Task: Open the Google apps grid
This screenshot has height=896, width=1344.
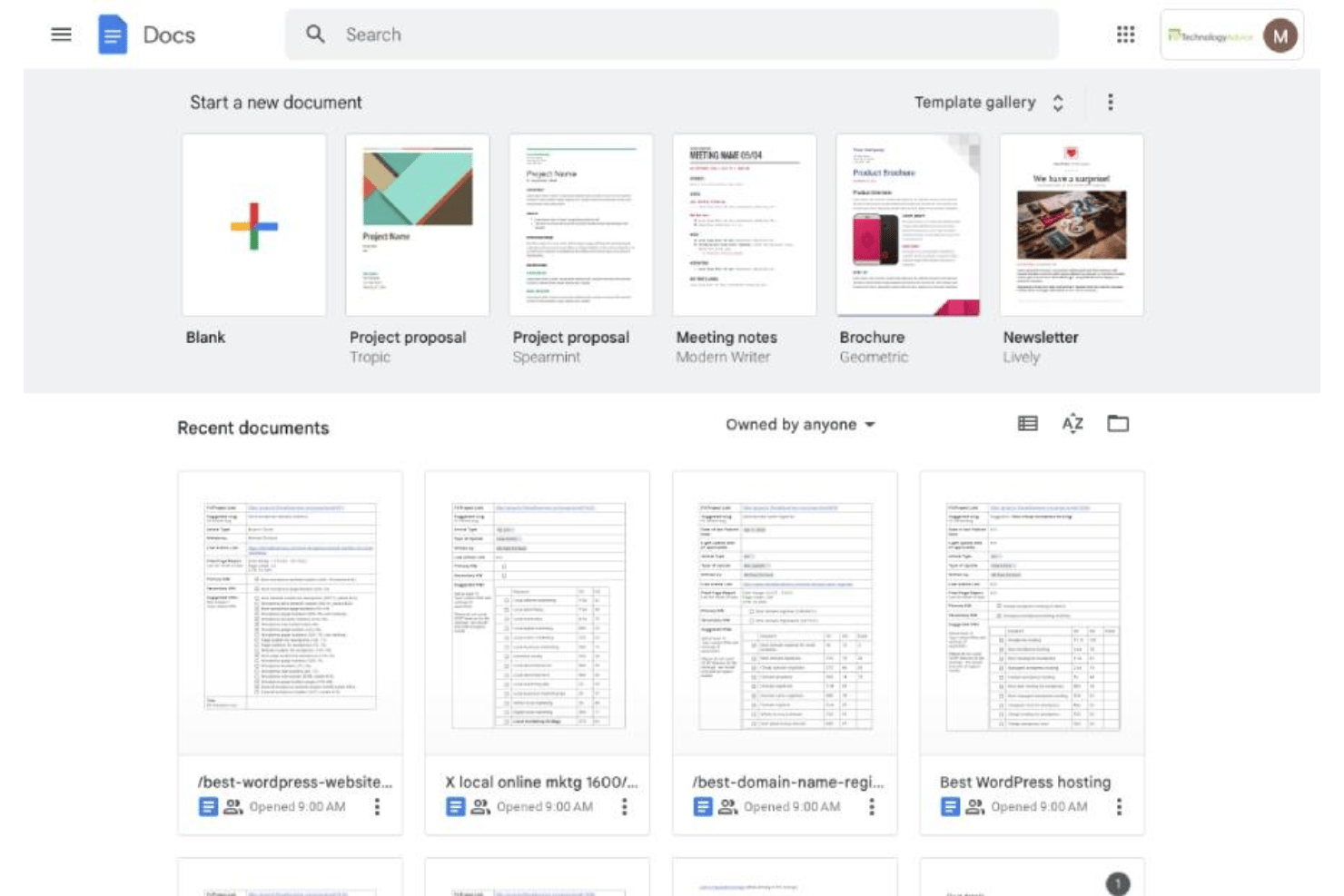Action: click(x=1125, y=34)
